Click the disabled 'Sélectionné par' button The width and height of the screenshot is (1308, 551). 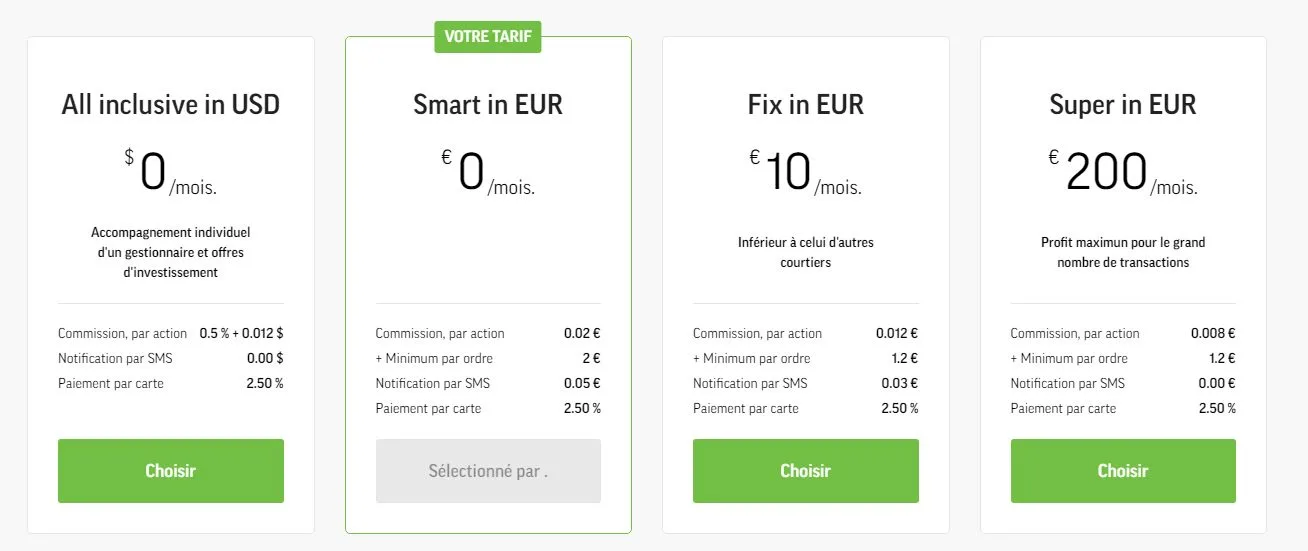pyautogui.click(x=488, y=471)
